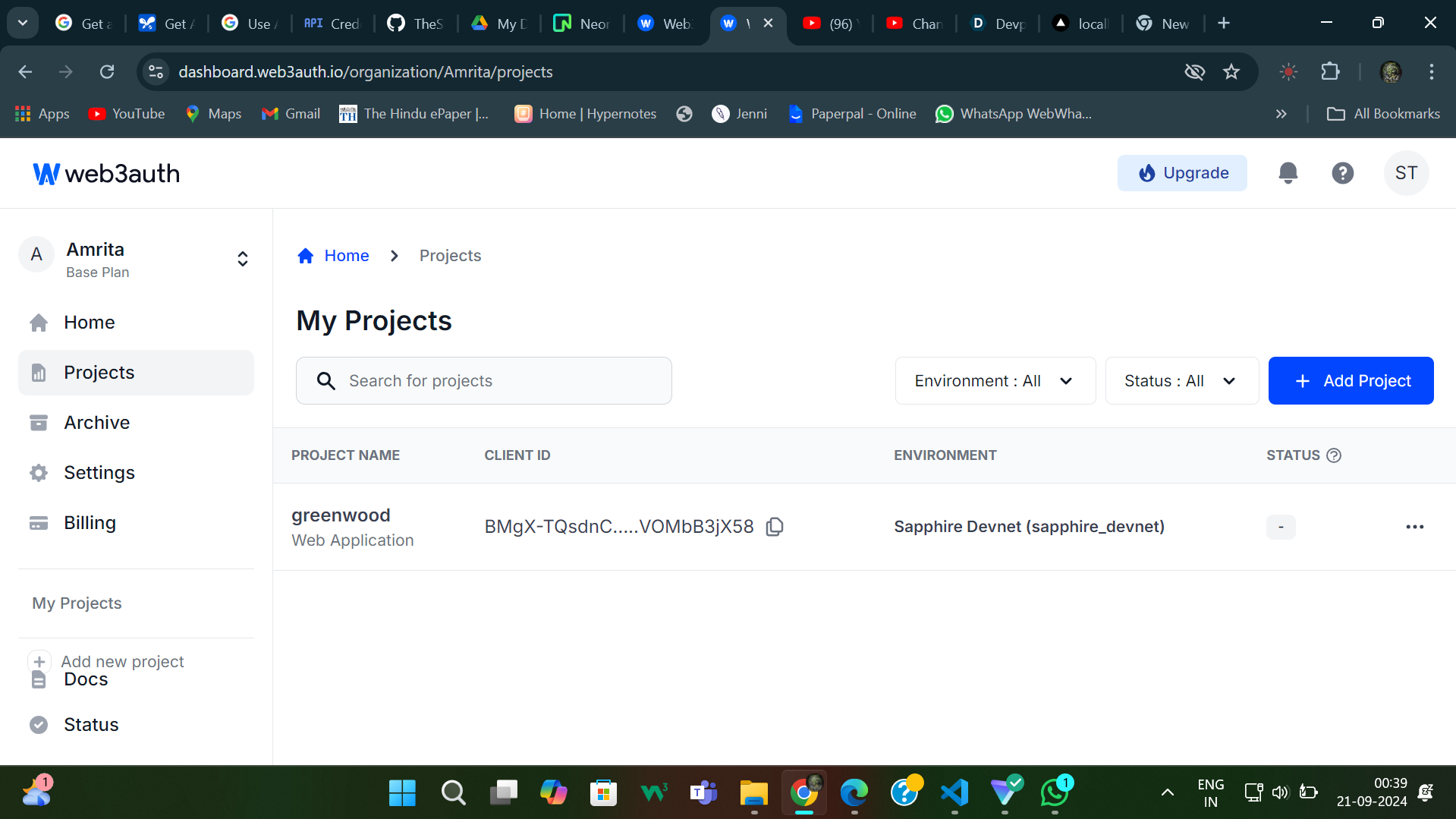
Task: Open the Environment : All dropdown
Action: 995,381
